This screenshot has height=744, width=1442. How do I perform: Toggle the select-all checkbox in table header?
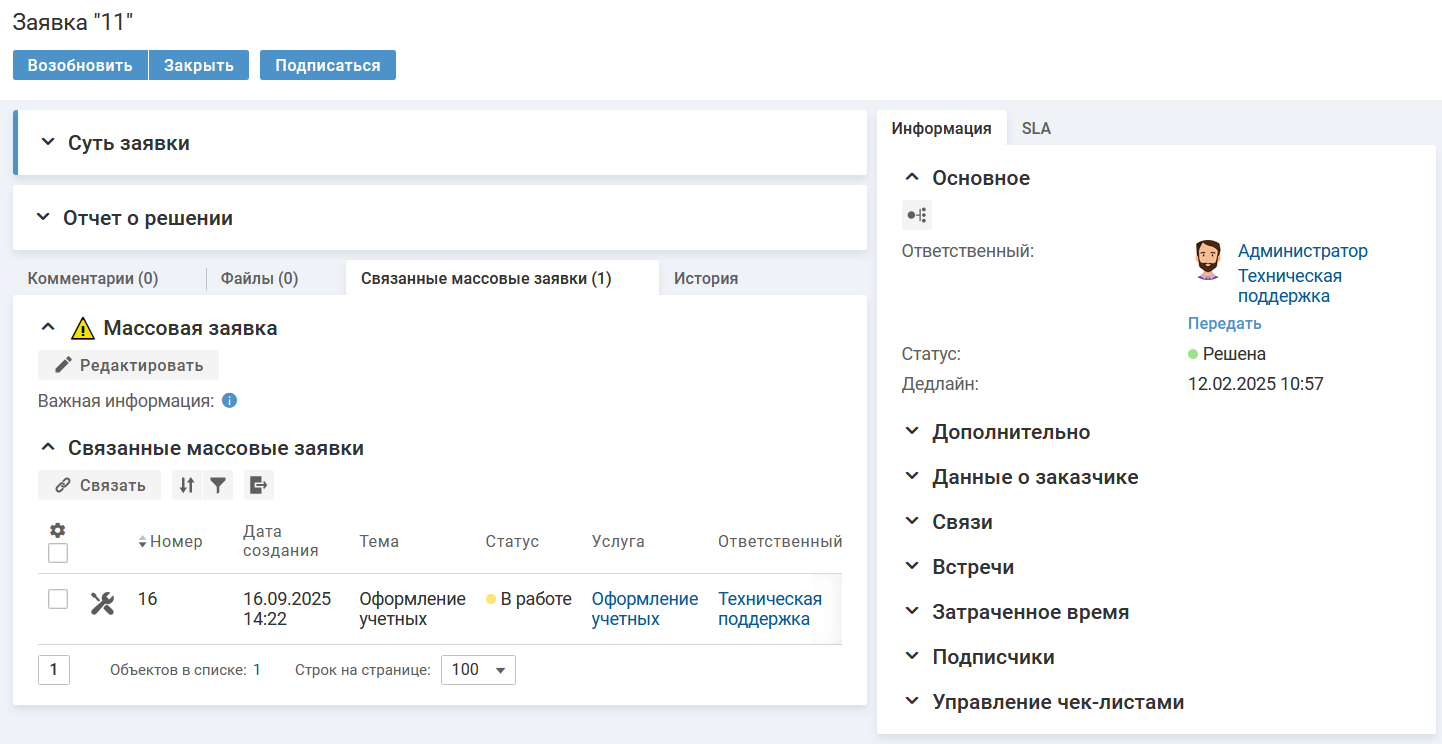58,553
